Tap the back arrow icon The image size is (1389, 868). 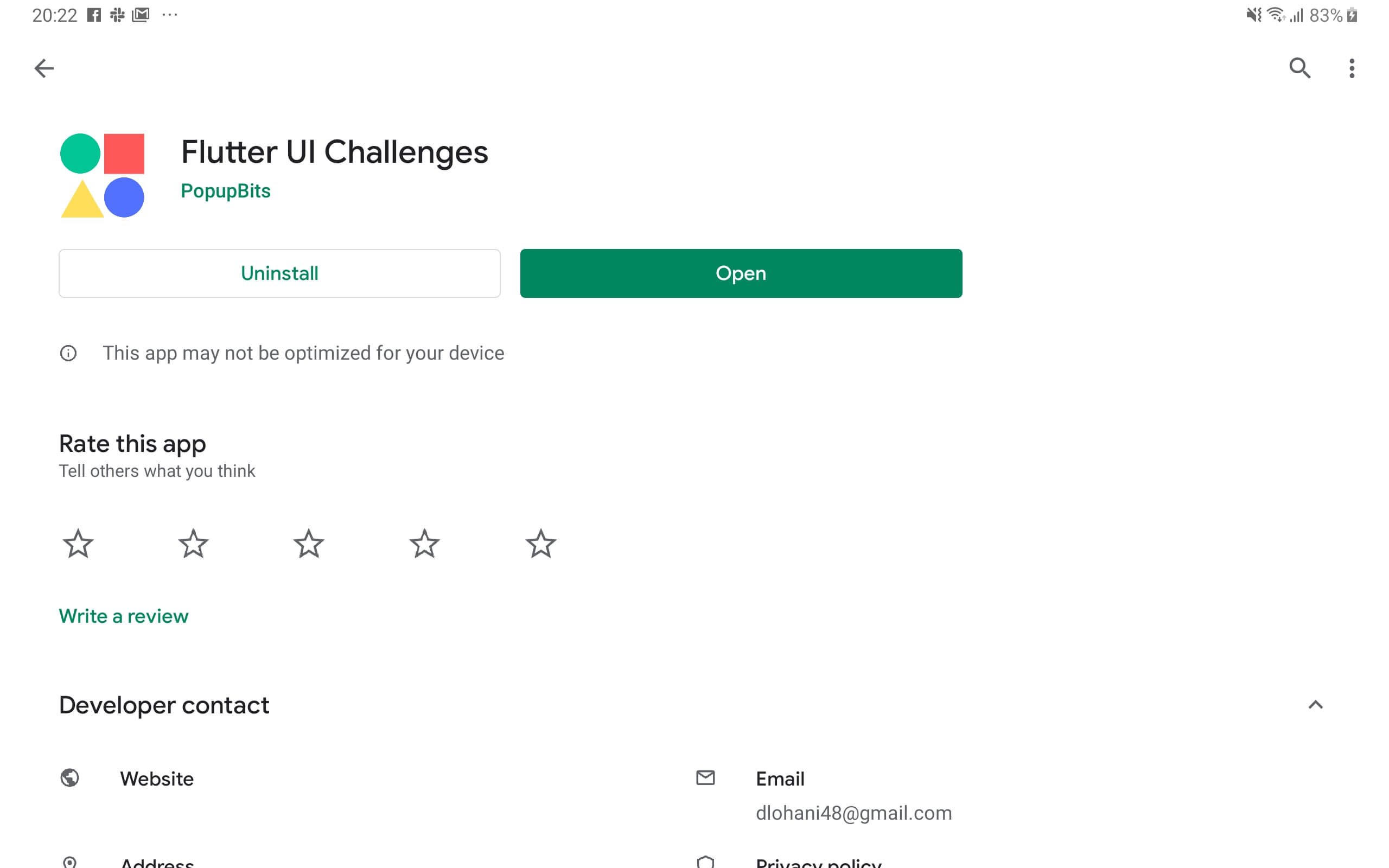(x=43, y=68)
